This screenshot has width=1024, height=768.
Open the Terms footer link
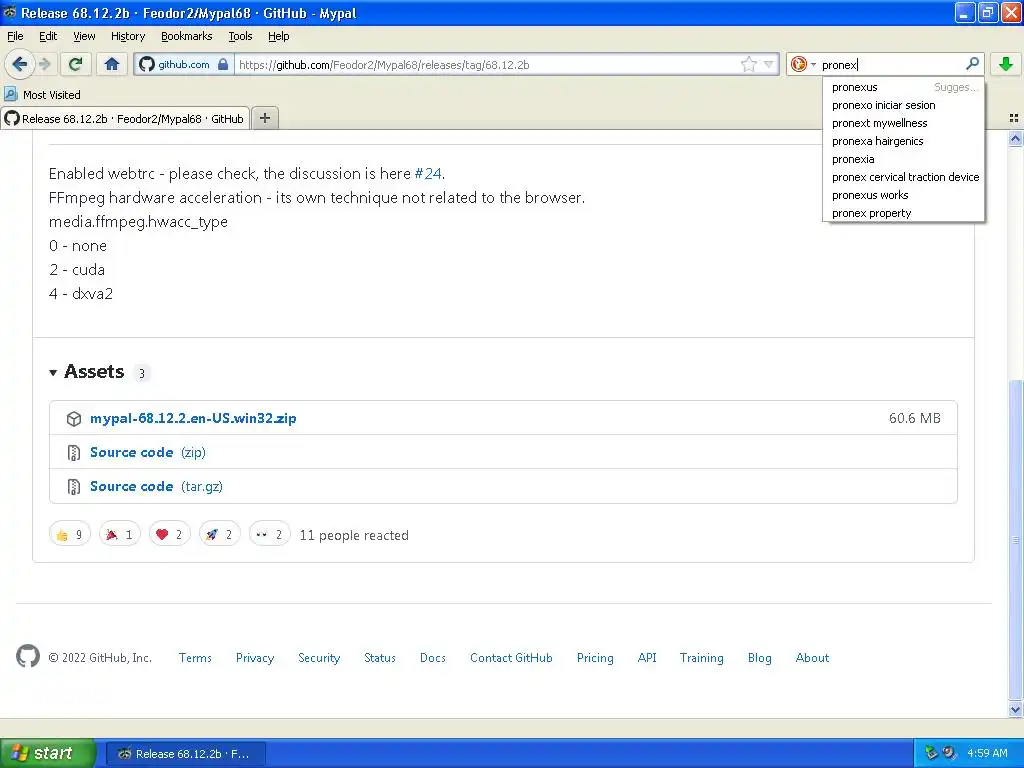pyautogui.click(x=195, y=658)
